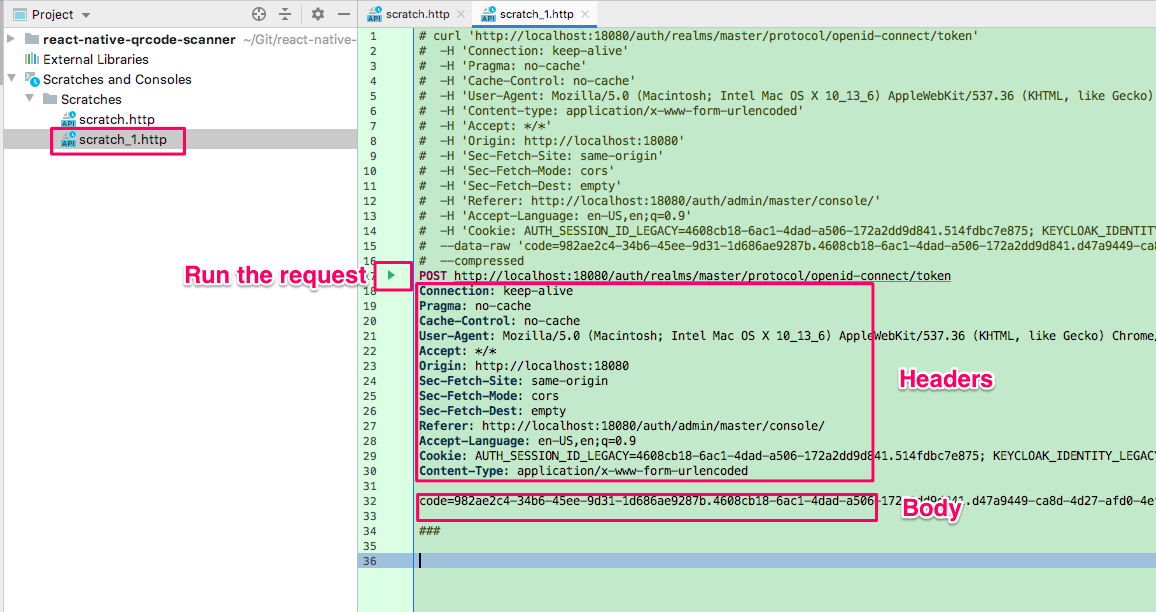Image resolution: width=1156 pixels, height=612 pixels.
Task: Click the User-Agent header line
Action: [x=786, y=335]
